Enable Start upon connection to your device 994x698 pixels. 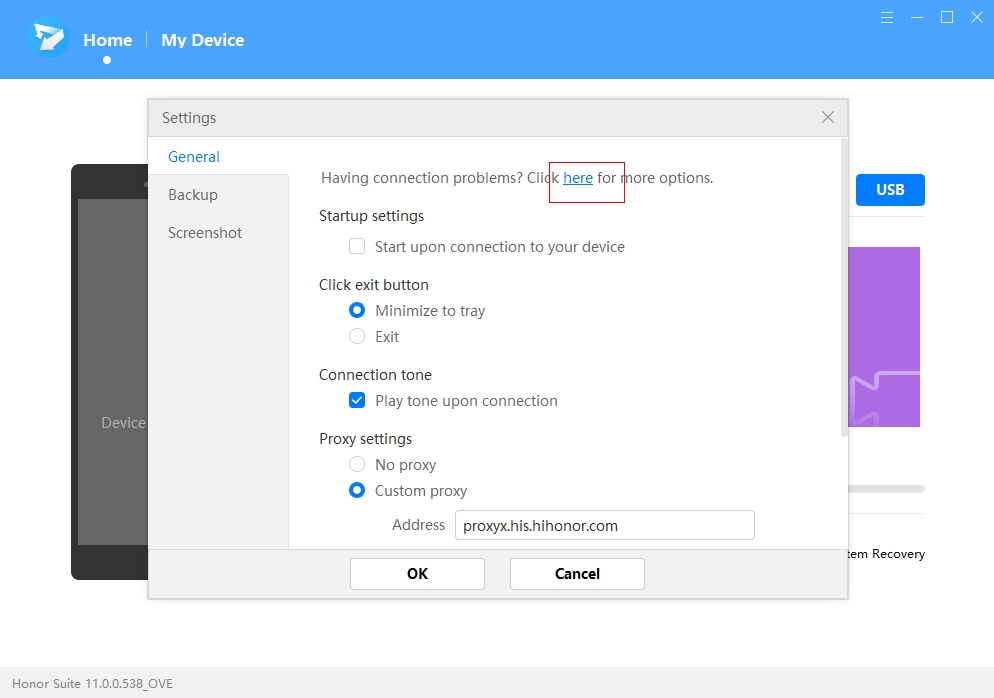357,247
